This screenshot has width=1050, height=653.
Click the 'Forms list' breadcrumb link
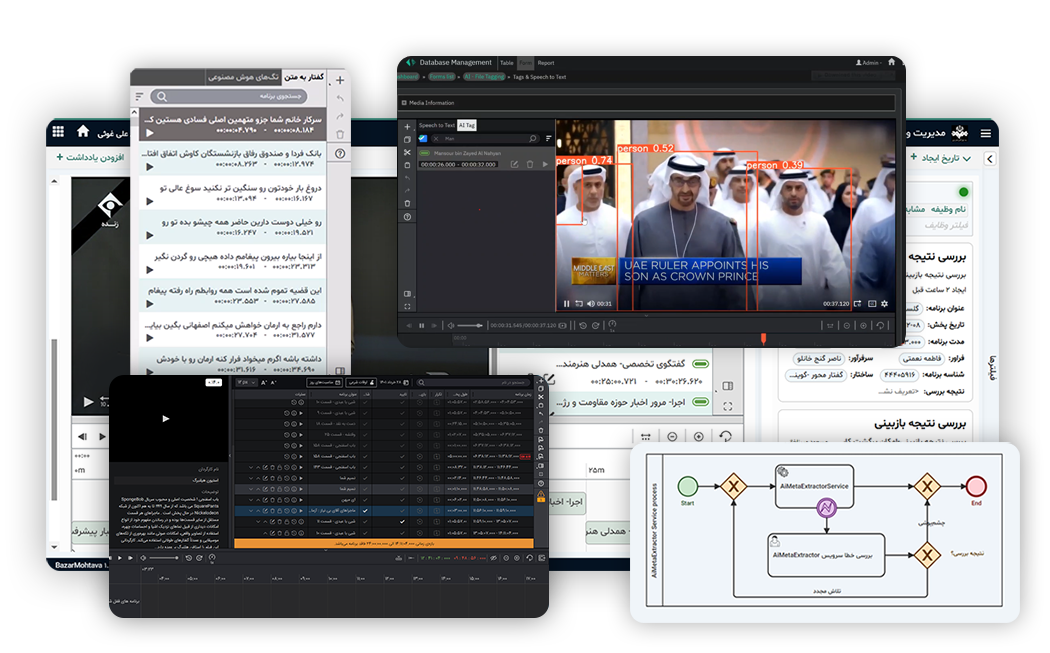[441, 77]
